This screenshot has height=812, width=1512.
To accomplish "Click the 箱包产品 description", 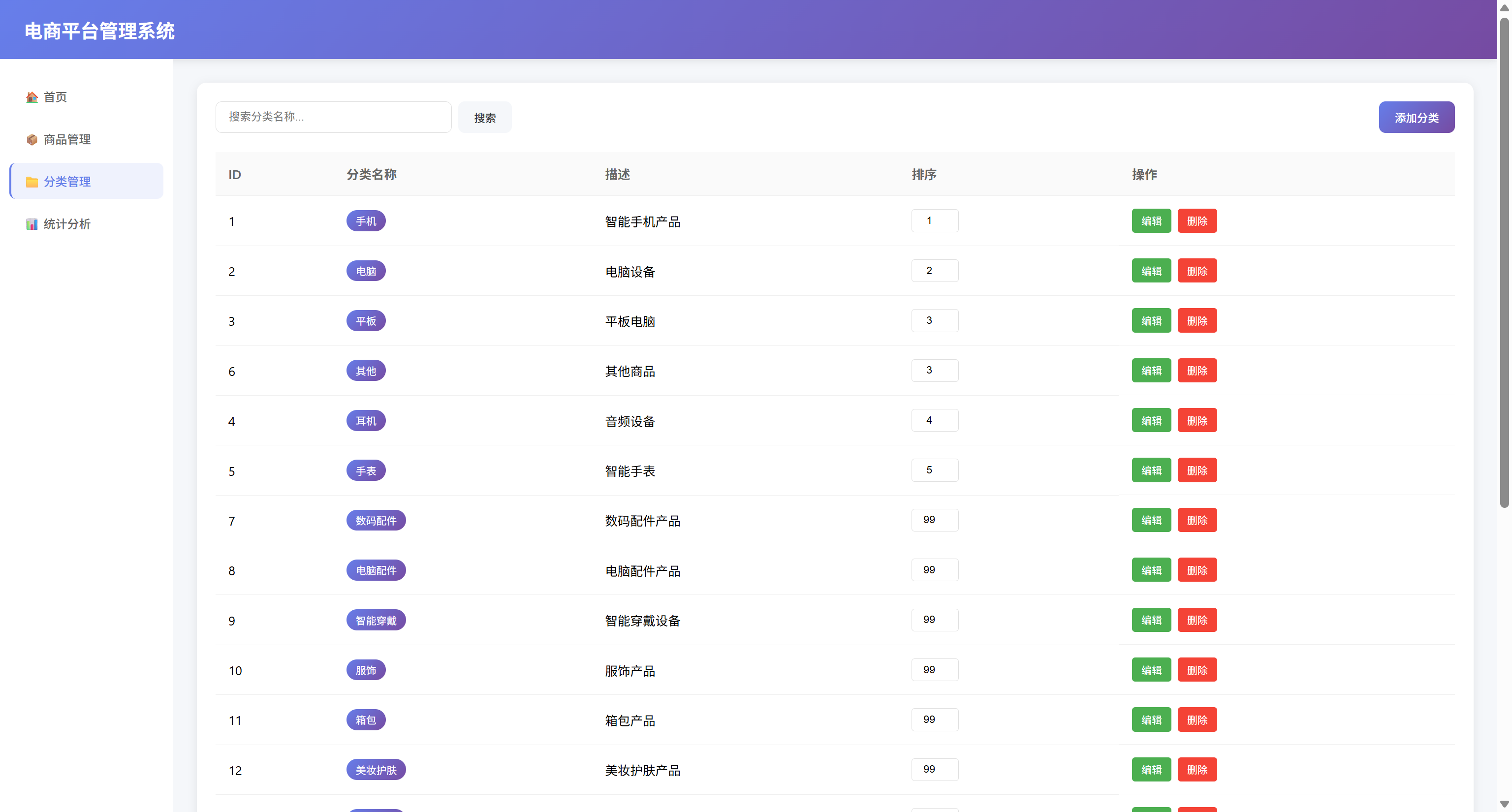I will pyautogui.click(x=630, y=720).
